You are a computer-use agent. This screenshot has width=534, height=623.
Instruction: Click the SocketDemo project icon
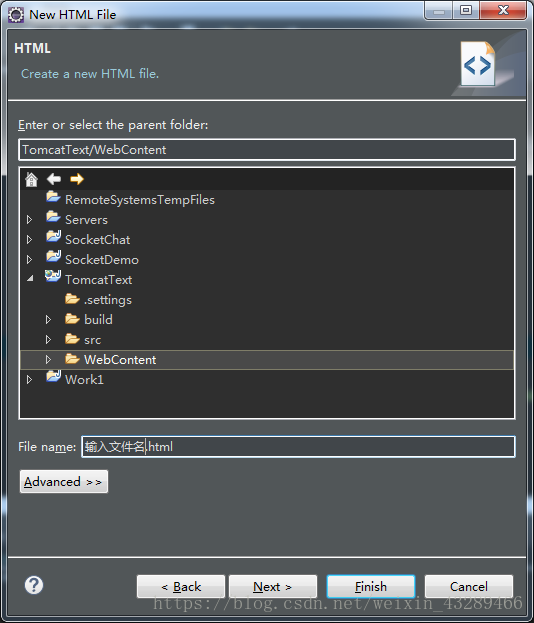tap(53, 256)
